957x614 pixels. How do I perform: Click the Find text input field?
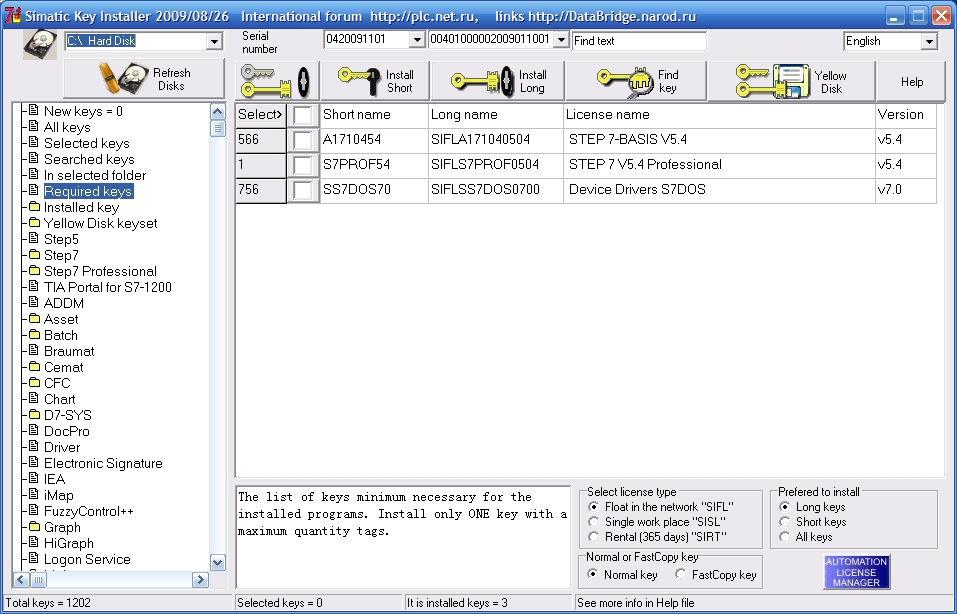point(638,41)
